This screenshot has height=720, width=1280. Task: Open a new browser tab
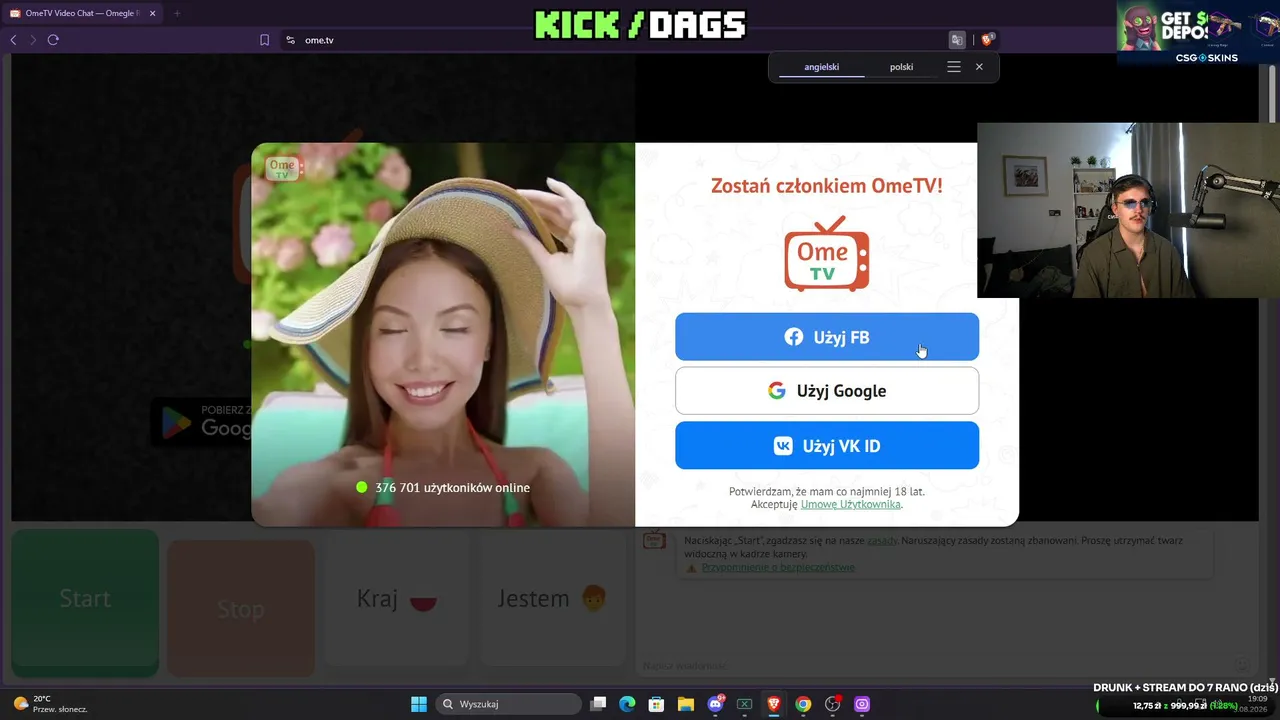177,13
